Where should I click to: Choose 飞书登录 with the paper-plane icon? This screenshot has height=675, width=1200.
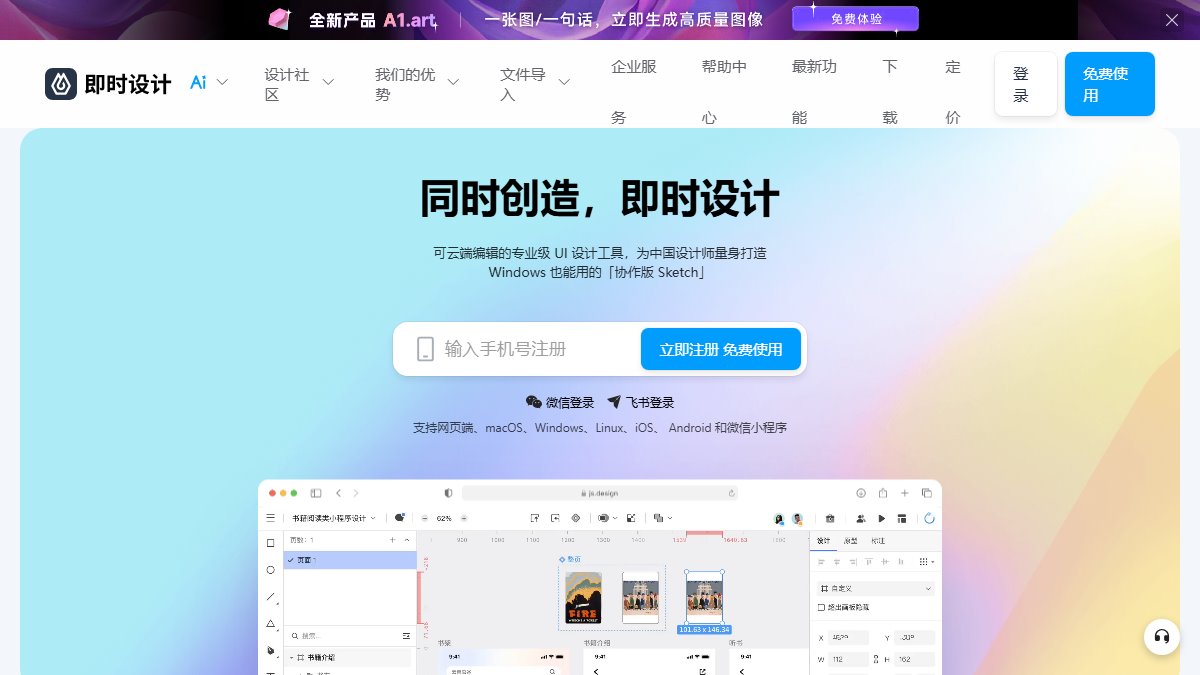(640, 402)
